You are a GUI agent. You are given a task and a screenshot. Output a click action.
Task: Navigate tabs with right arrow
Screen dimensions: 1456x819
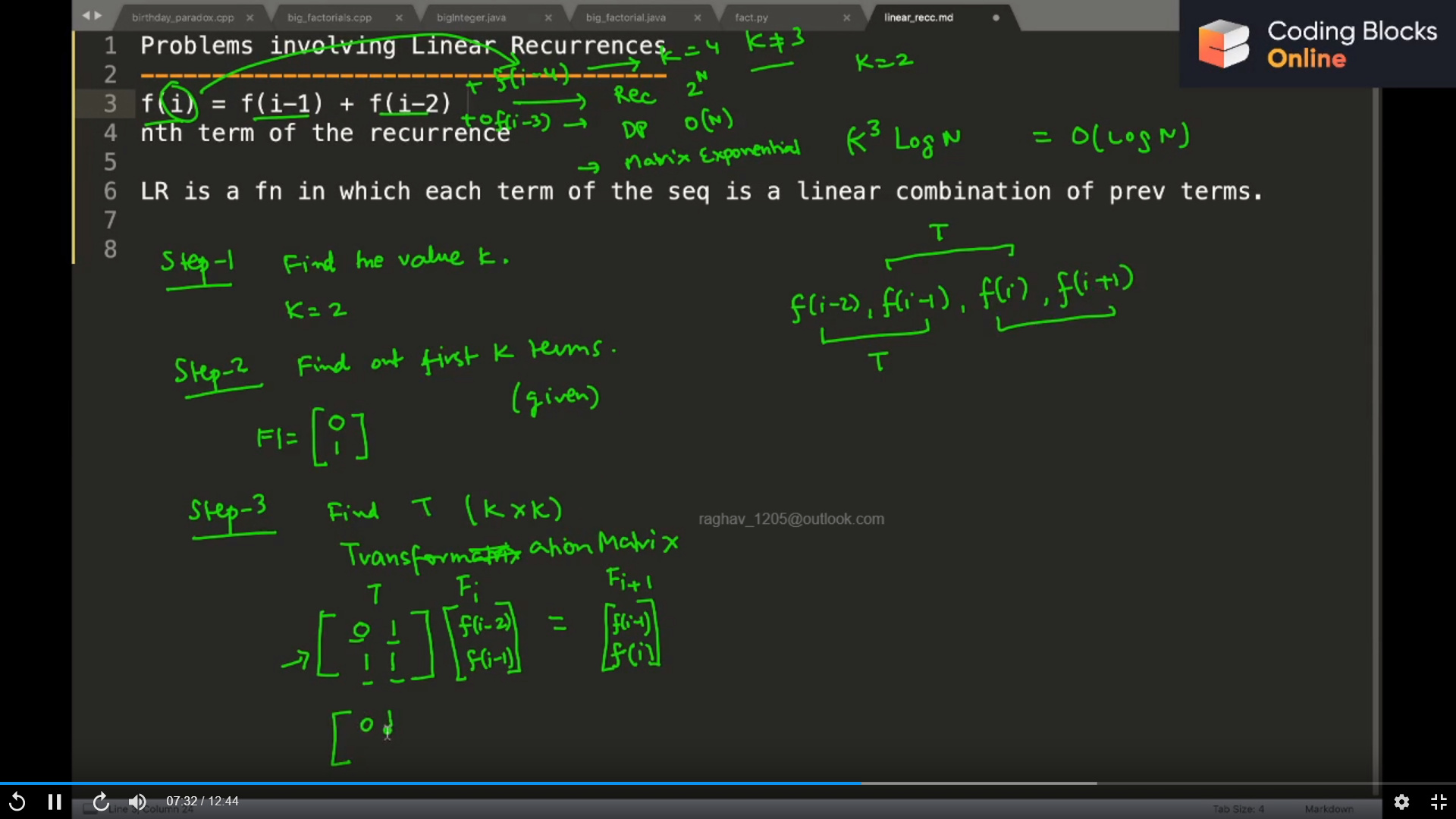click(98, 16)
